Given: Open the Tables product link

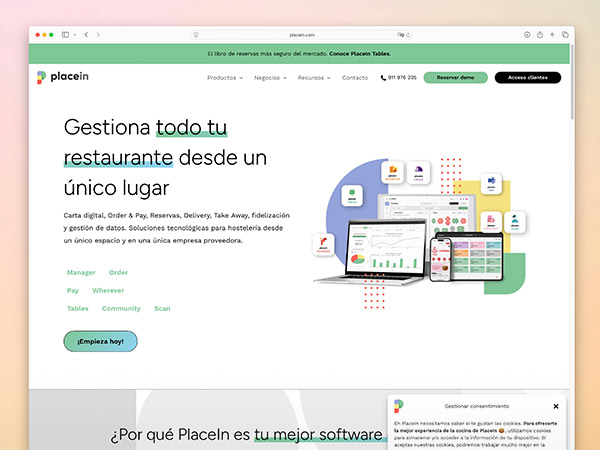Looking at the screenshot, I should tap(78, 308).
